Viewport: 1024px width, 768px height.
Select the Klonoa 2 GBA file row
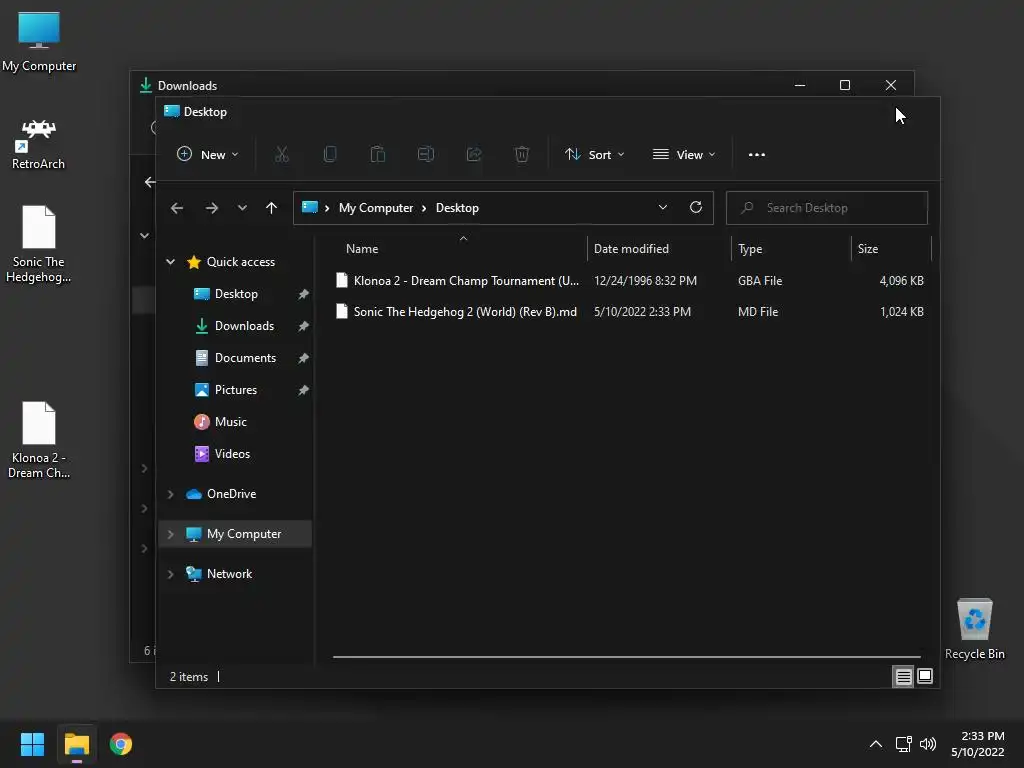tap(630, 281)
